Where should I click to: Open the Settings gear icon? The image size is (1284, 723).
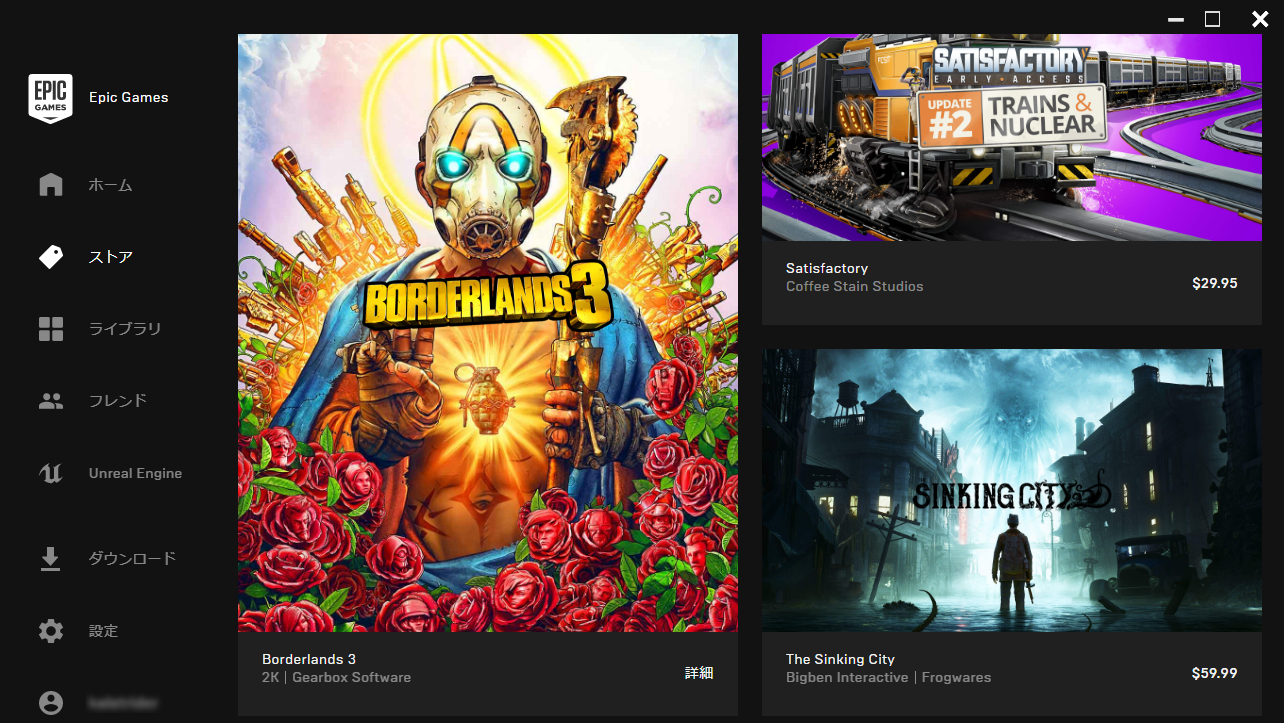tap(50, 631)
